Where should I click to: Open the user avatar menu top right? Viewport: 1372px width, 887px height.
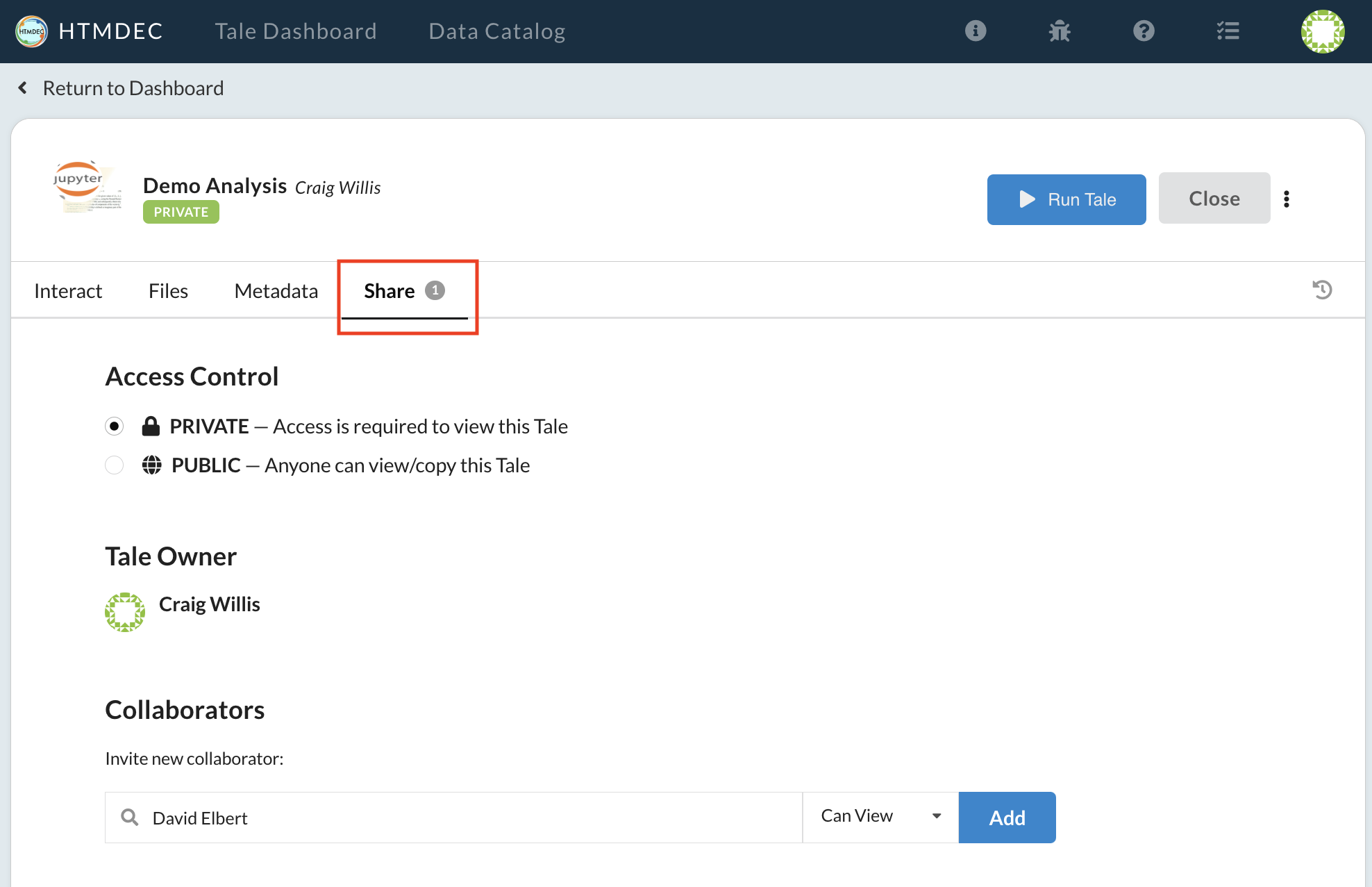(1322, 31)
